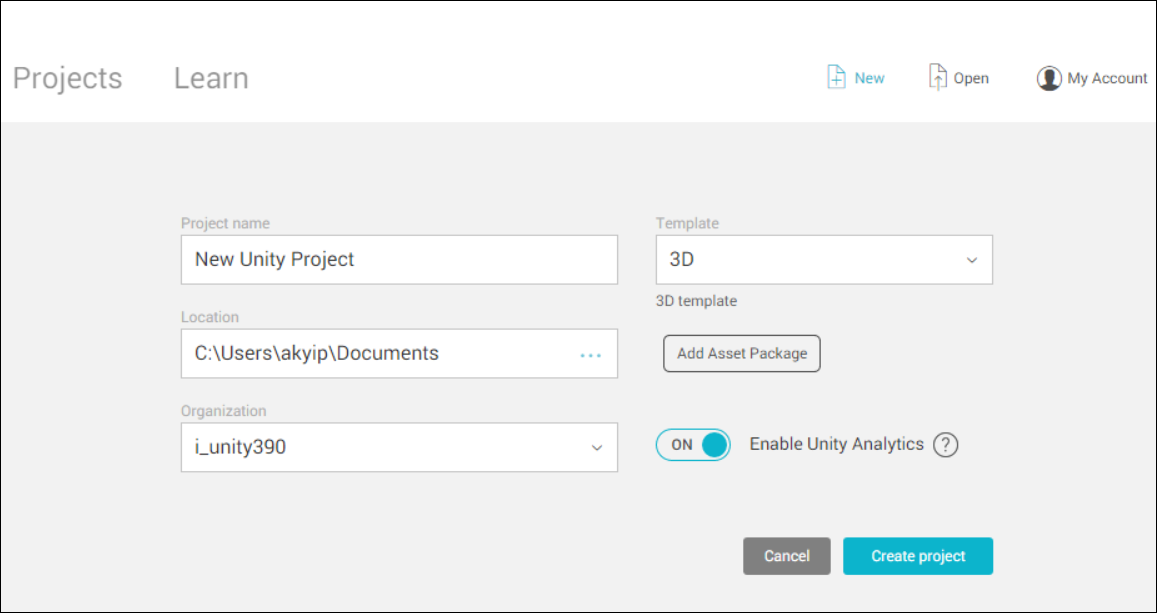Switch to the Learn tab
The height and width of the screenshot is (613, 1157).
tap(211, 78)
